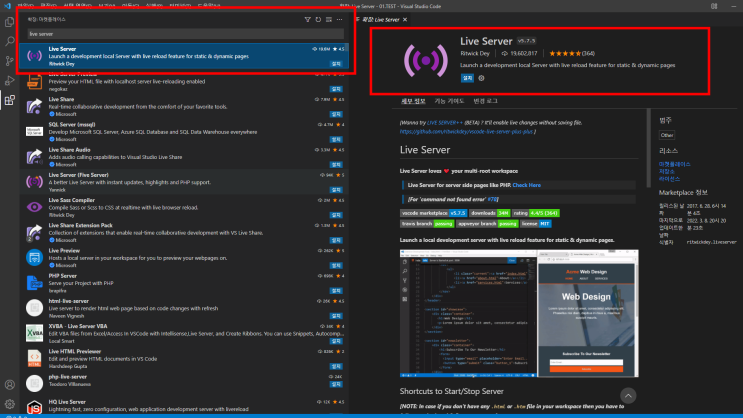743x418 pixels.
Task: Click the readme vertical scrollbar
Action: pos(649,148)
